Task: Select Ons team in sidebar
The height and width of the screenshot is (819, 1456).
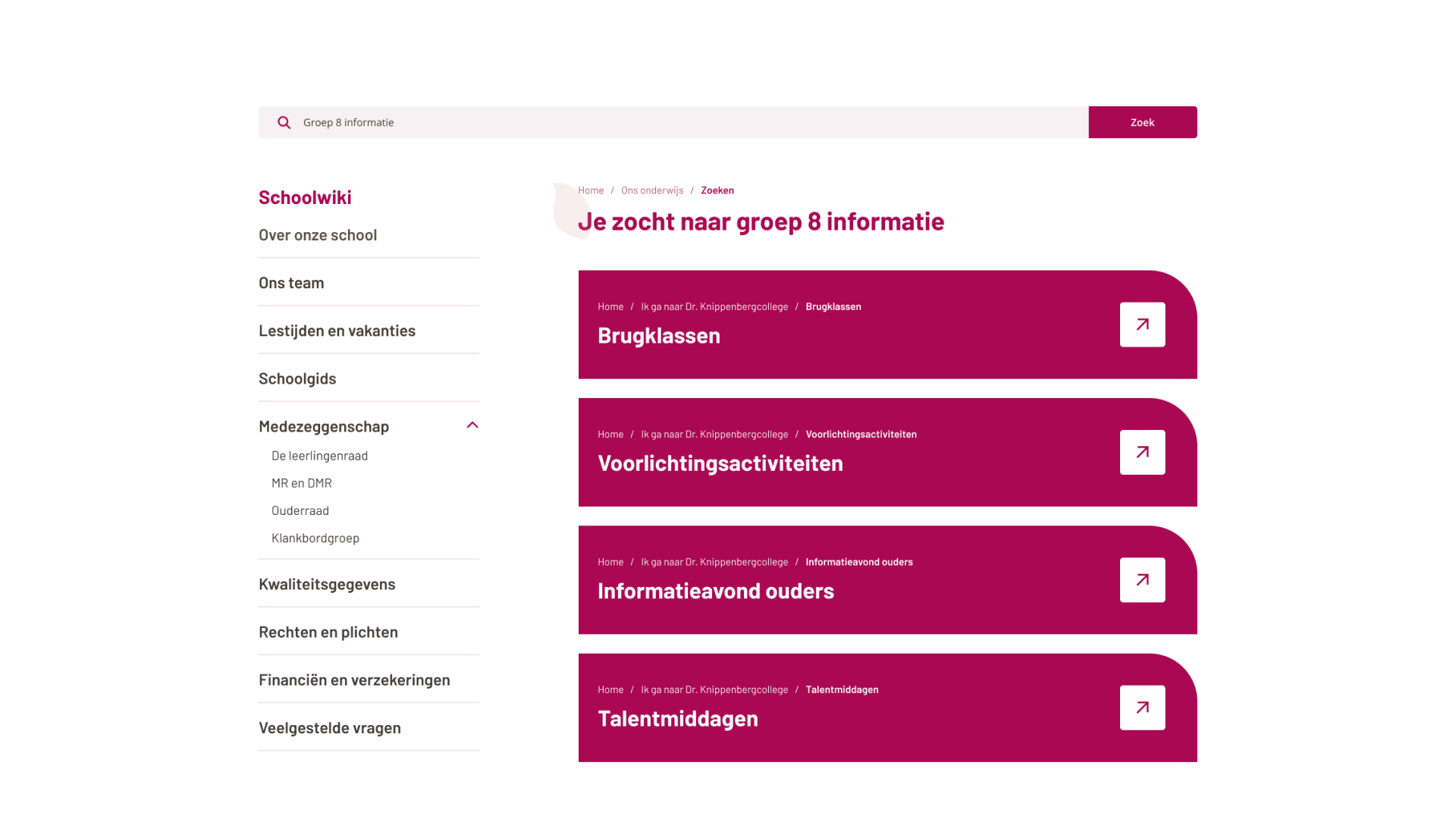Action: tap(291, 283)
